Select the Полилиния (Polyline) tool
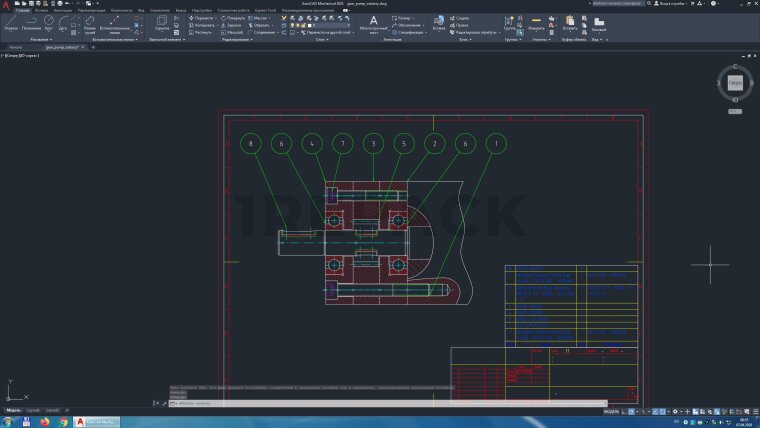 (x=31, y=22)
